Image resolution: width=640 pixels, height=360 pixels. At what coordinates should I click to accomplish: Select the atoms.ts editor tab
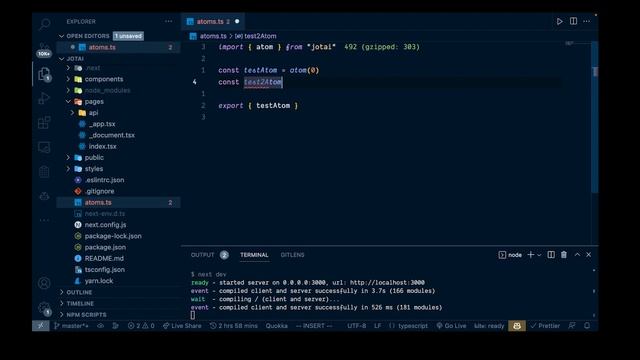[x=213, y=21]
